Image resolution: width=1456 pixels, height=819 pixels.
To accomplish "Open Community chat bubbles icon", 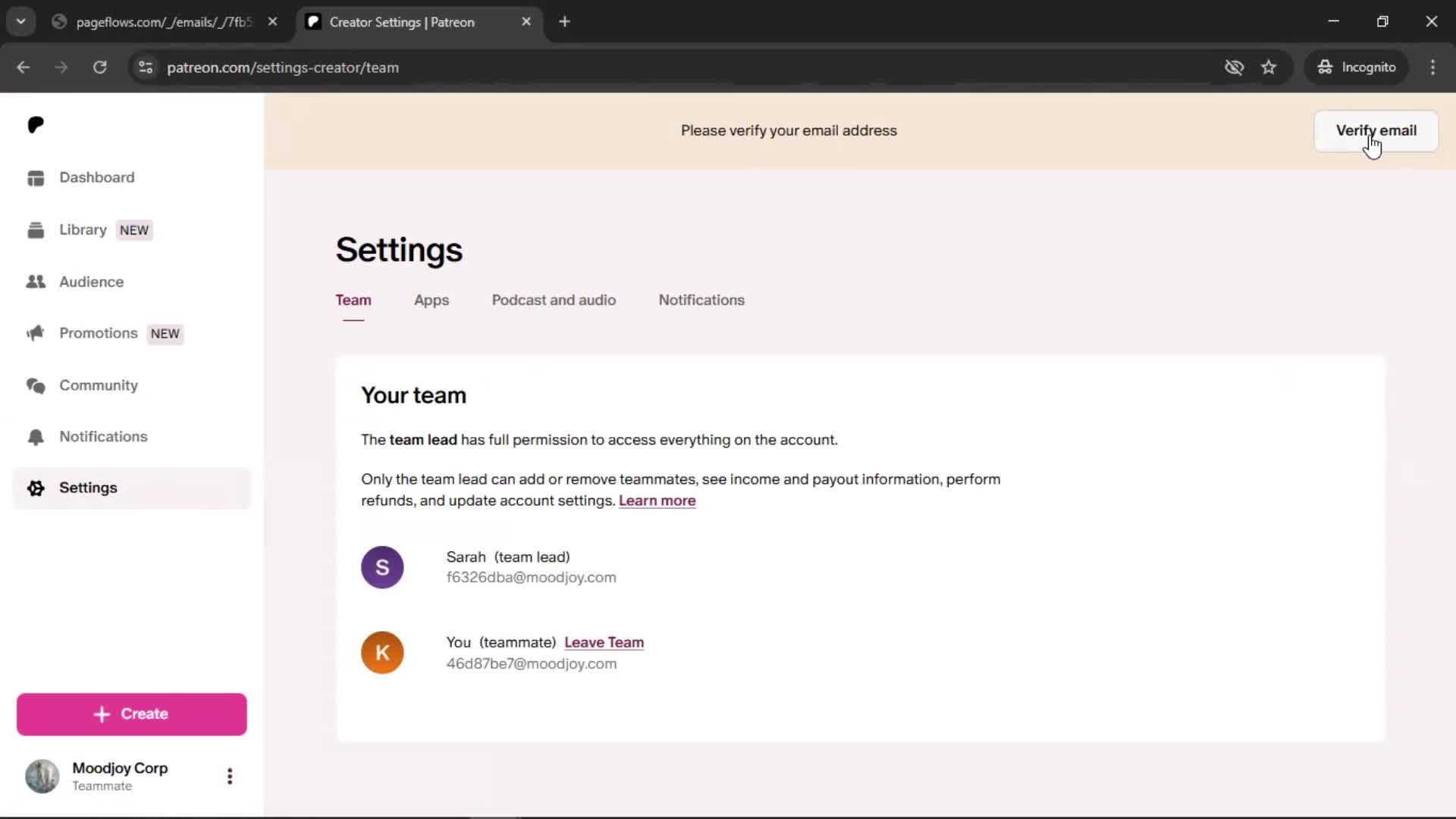I will pos(36,386).
